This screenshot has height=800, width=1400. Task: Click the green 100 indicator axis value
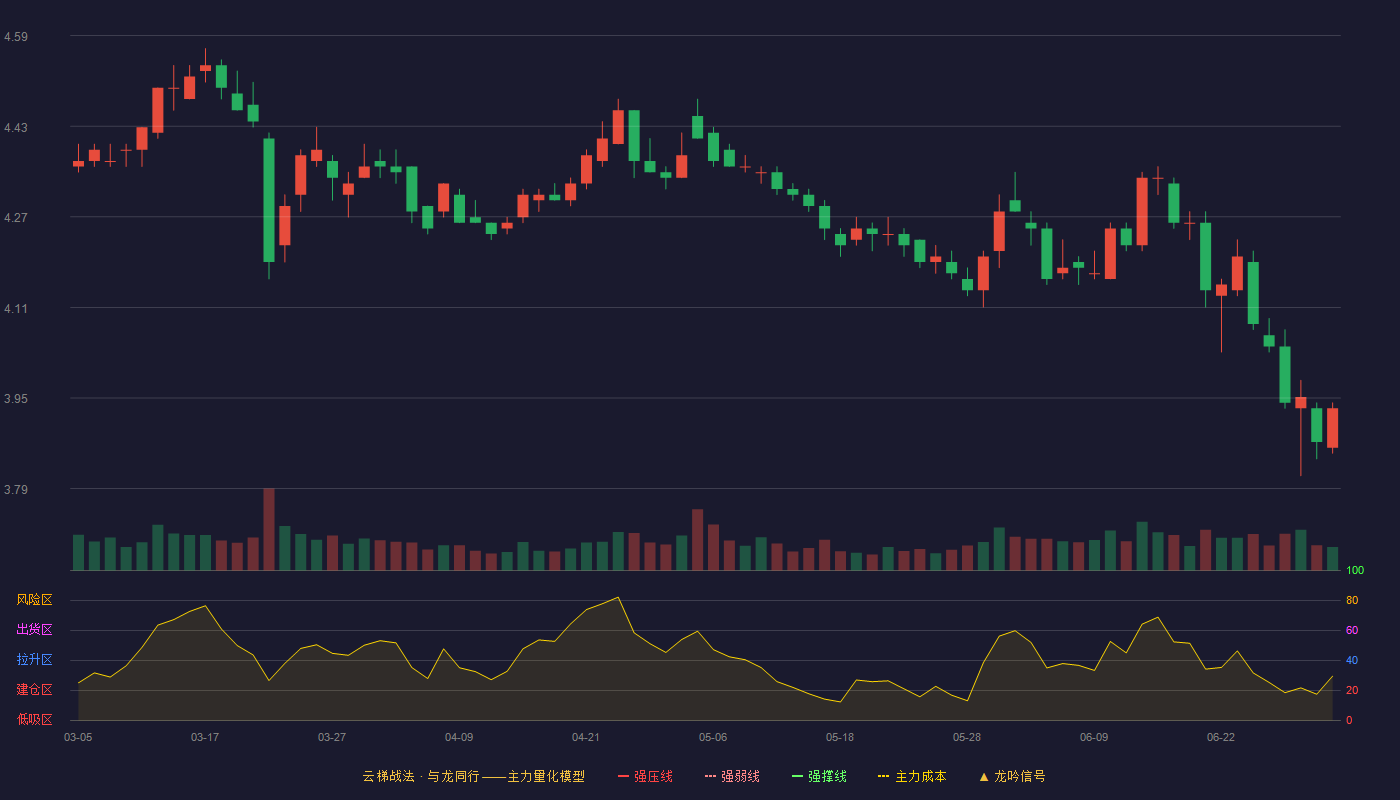click(1355, 570)
